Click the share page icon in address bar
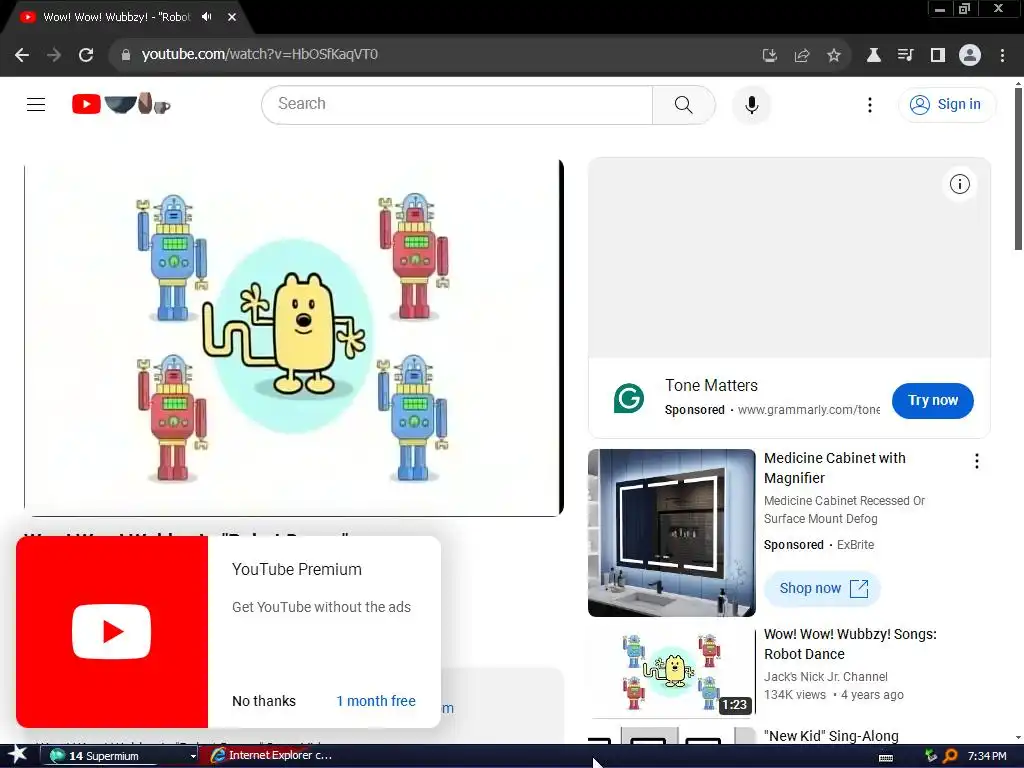The image size is (1024, 768). [x=802, y=56]
